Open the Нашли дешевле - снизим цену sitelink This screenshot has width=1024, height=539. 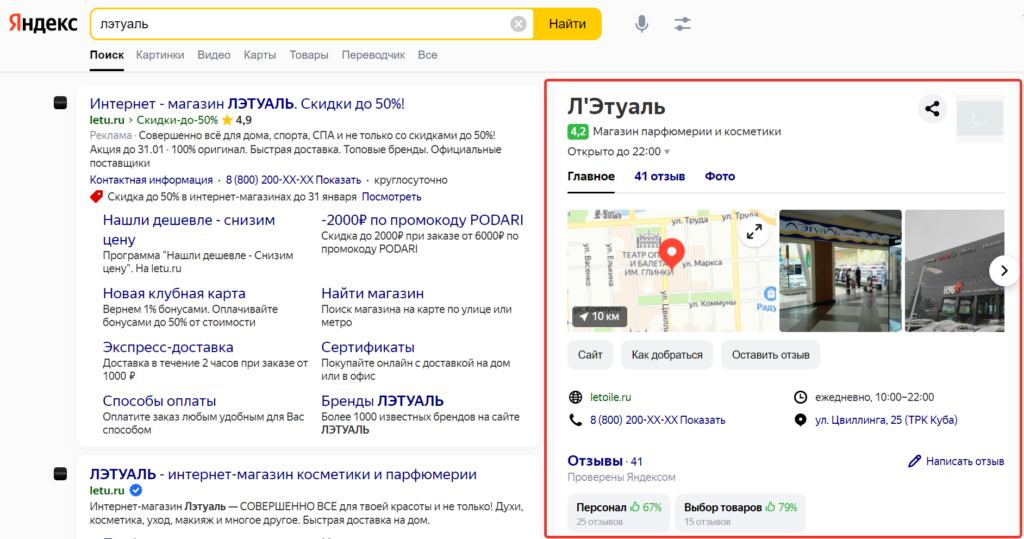pyautogui.click(x=189, y=229)
